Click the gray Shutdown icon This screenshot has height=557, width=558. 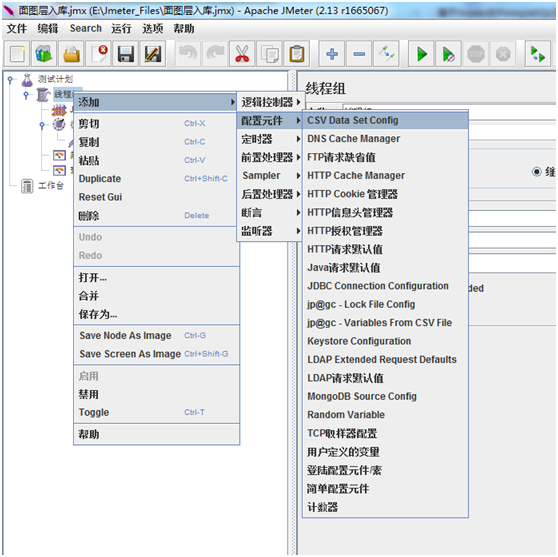503,54
